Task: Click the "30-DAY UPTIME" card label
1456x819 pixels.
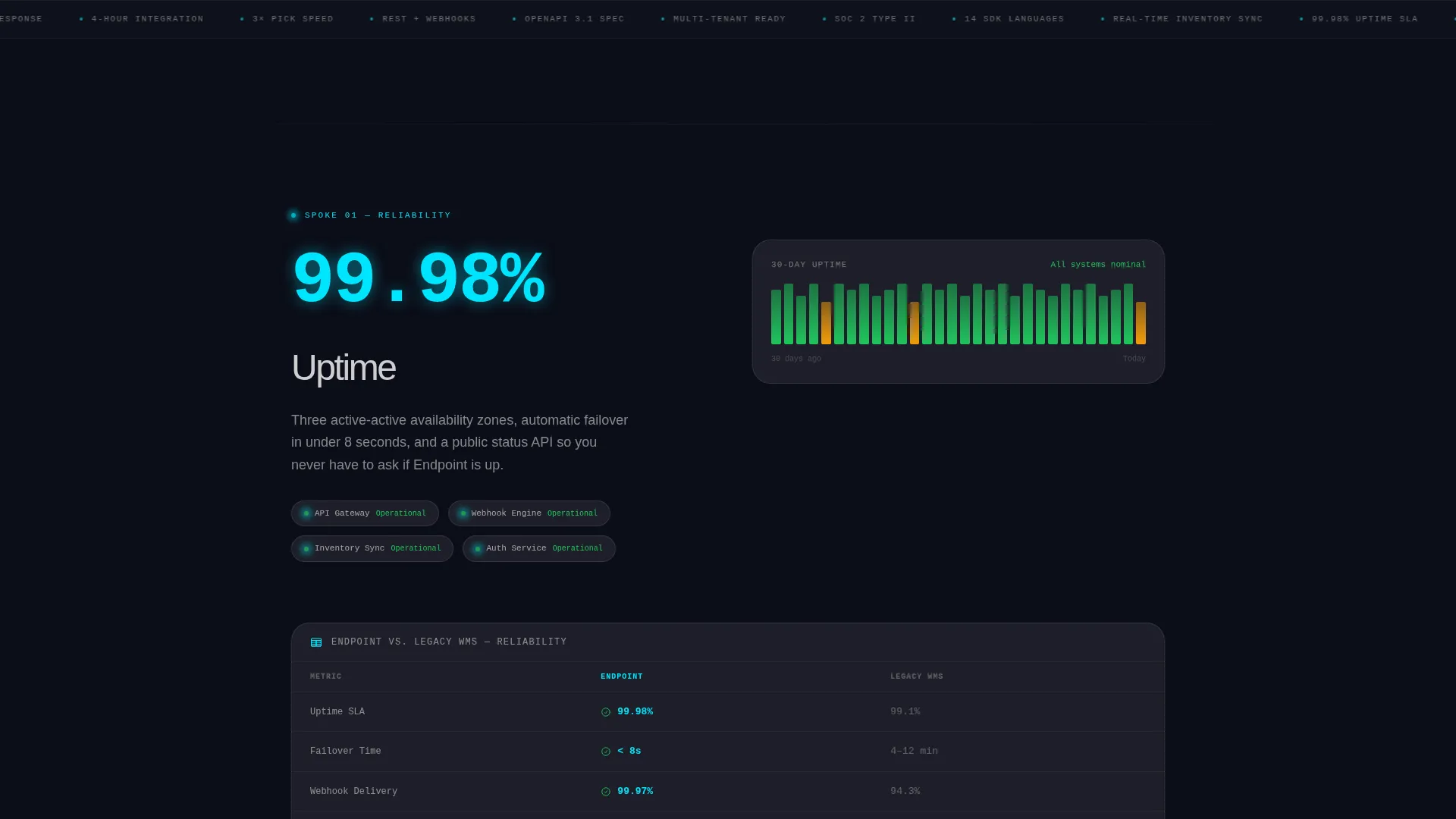Action: pyautogui.click(x=809, y=265)
